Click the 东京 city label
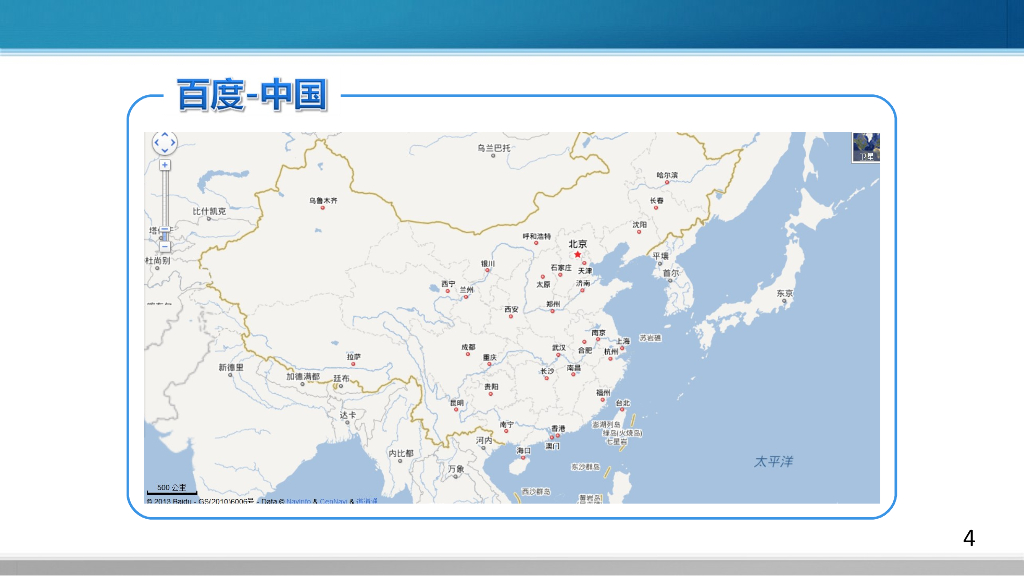 (x=785, y=293)
